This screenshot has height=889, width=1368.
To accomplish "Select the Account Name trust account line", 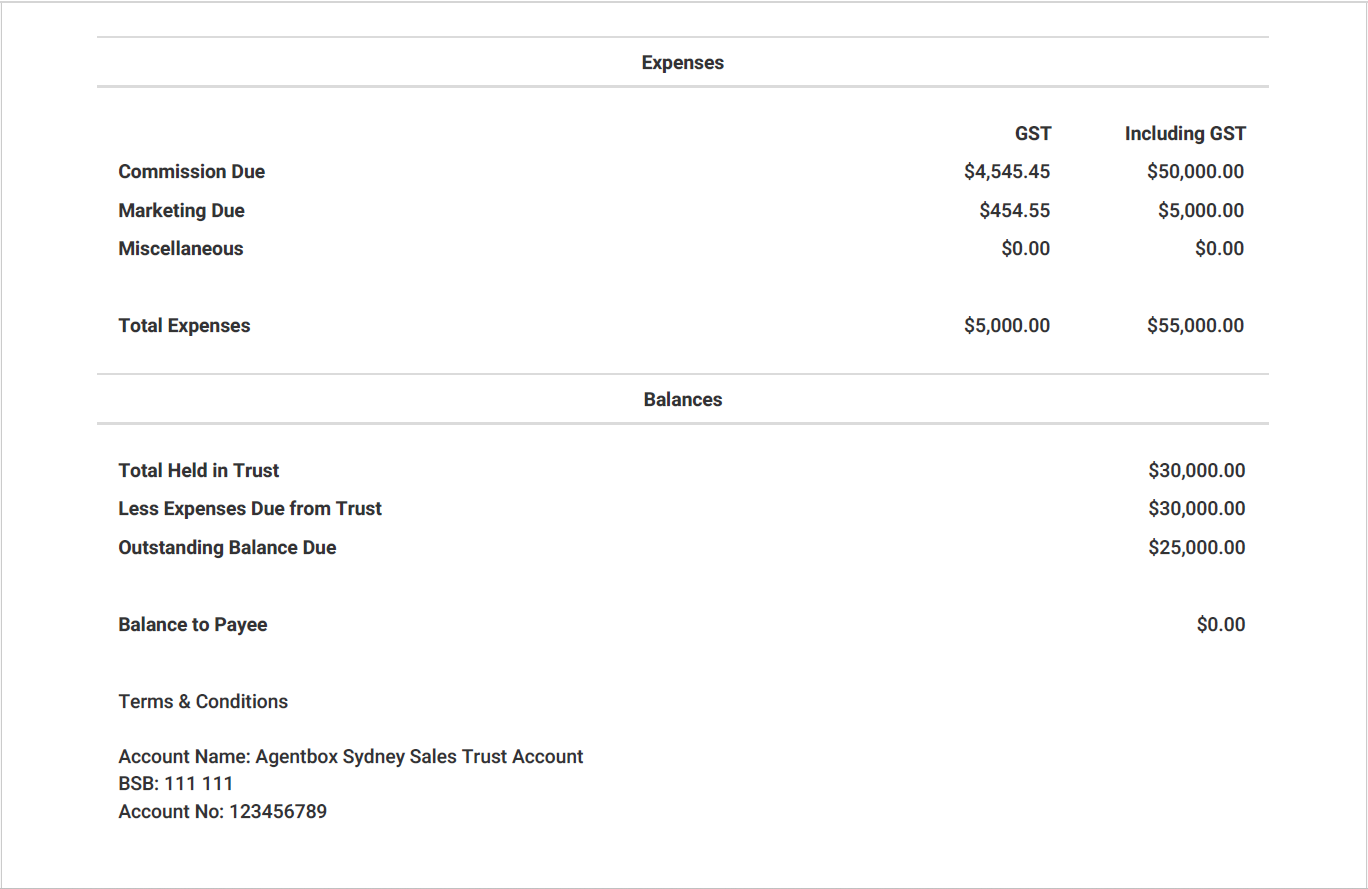I will click(x=351, y=757).
